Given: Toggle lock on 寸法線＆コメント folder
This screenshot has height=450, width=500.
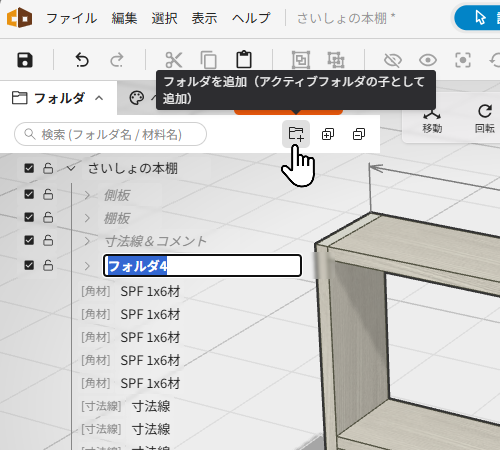Looking at the screenshot, I should (48, 240).
